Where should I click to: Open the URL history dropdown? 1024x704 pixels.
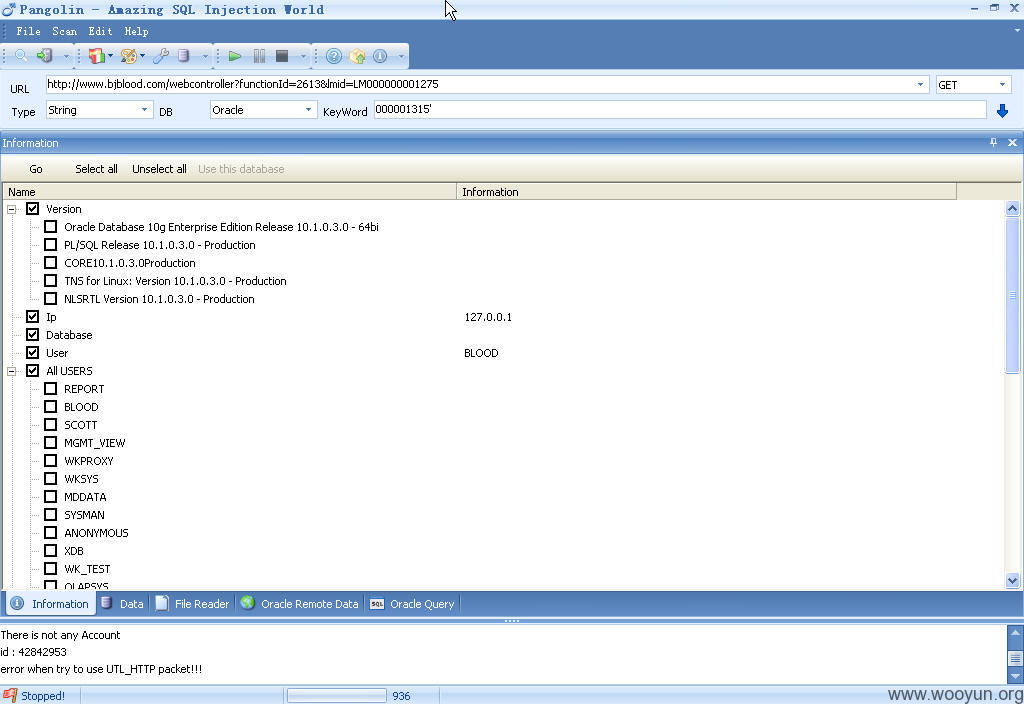pos(920,84)
